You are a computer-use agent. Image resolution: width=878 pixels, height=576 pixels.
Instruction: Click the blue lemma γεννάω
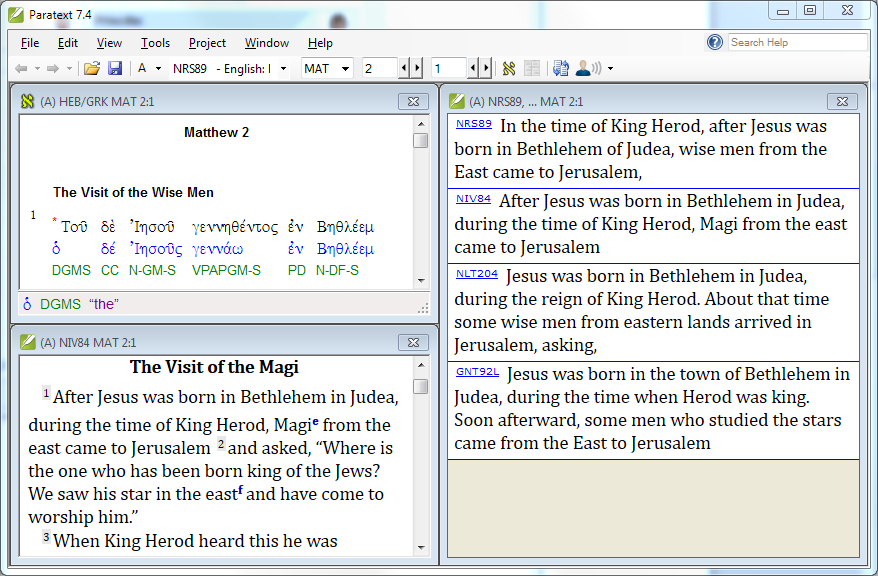[x=217, y=249]
